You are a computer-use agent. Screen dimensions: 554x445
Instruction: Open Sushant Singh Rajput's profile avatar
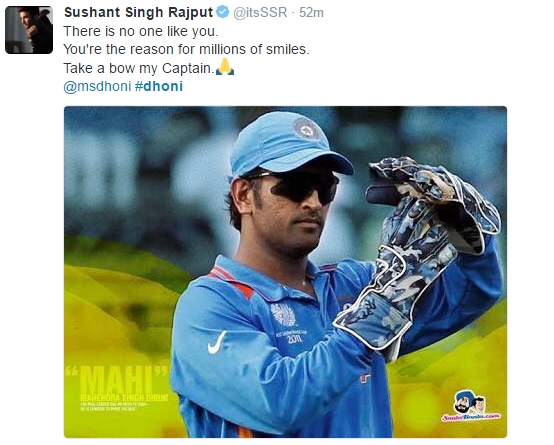coord(29,30)
